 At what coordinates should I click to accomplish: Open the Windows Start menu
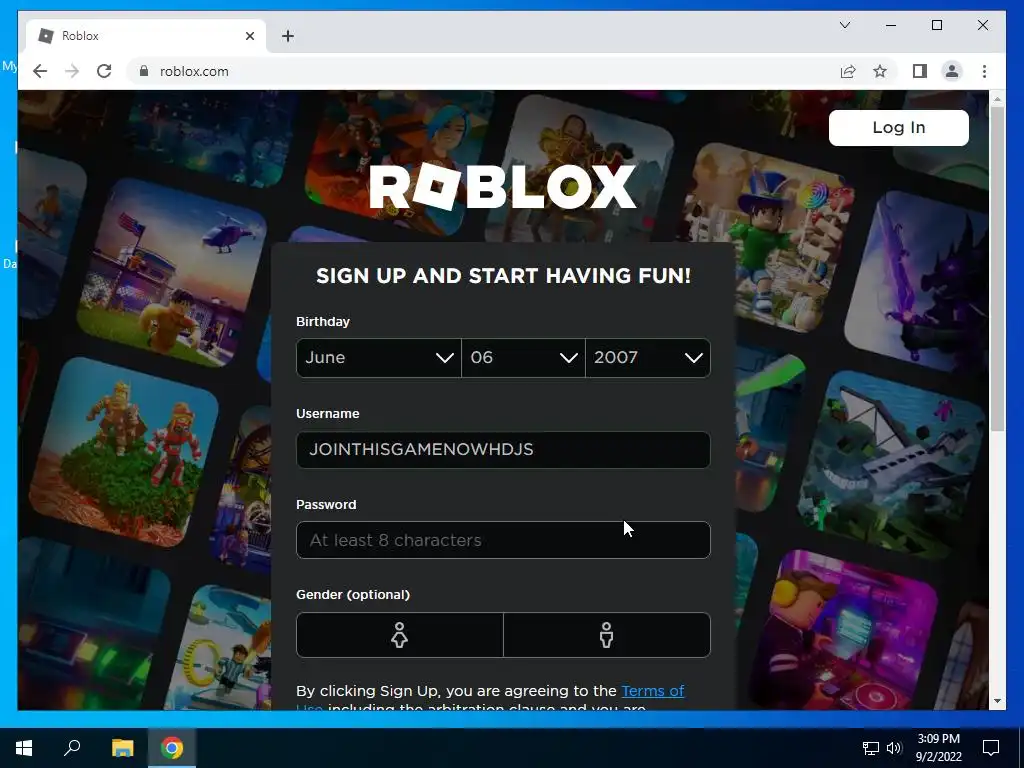pyautogui.click(x=24, y=748)
